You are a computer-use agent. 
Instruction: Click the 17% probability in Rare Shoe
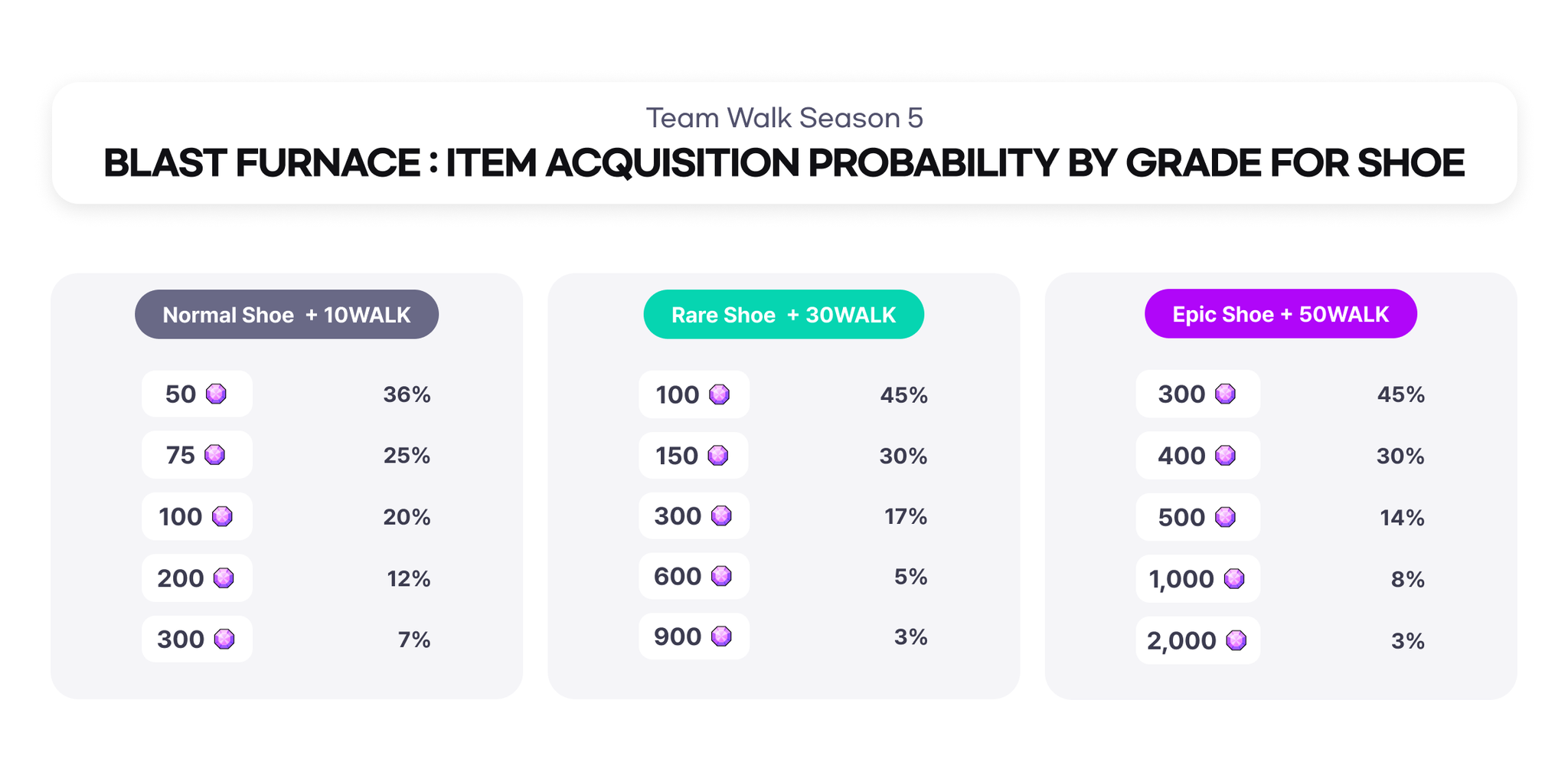(906, 517)
